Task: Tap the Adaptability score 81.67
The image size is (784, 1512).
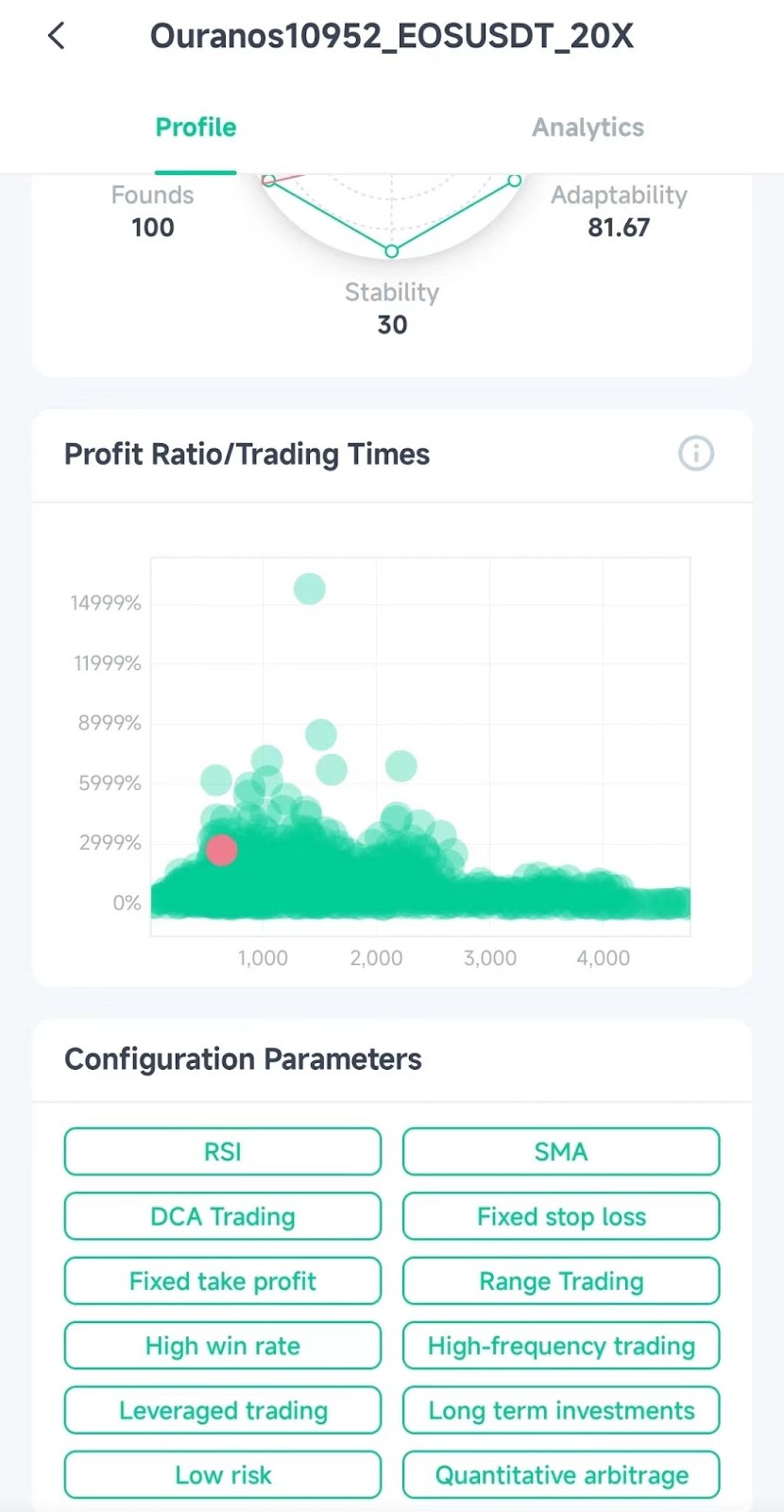Action: (x=619, y=228)
